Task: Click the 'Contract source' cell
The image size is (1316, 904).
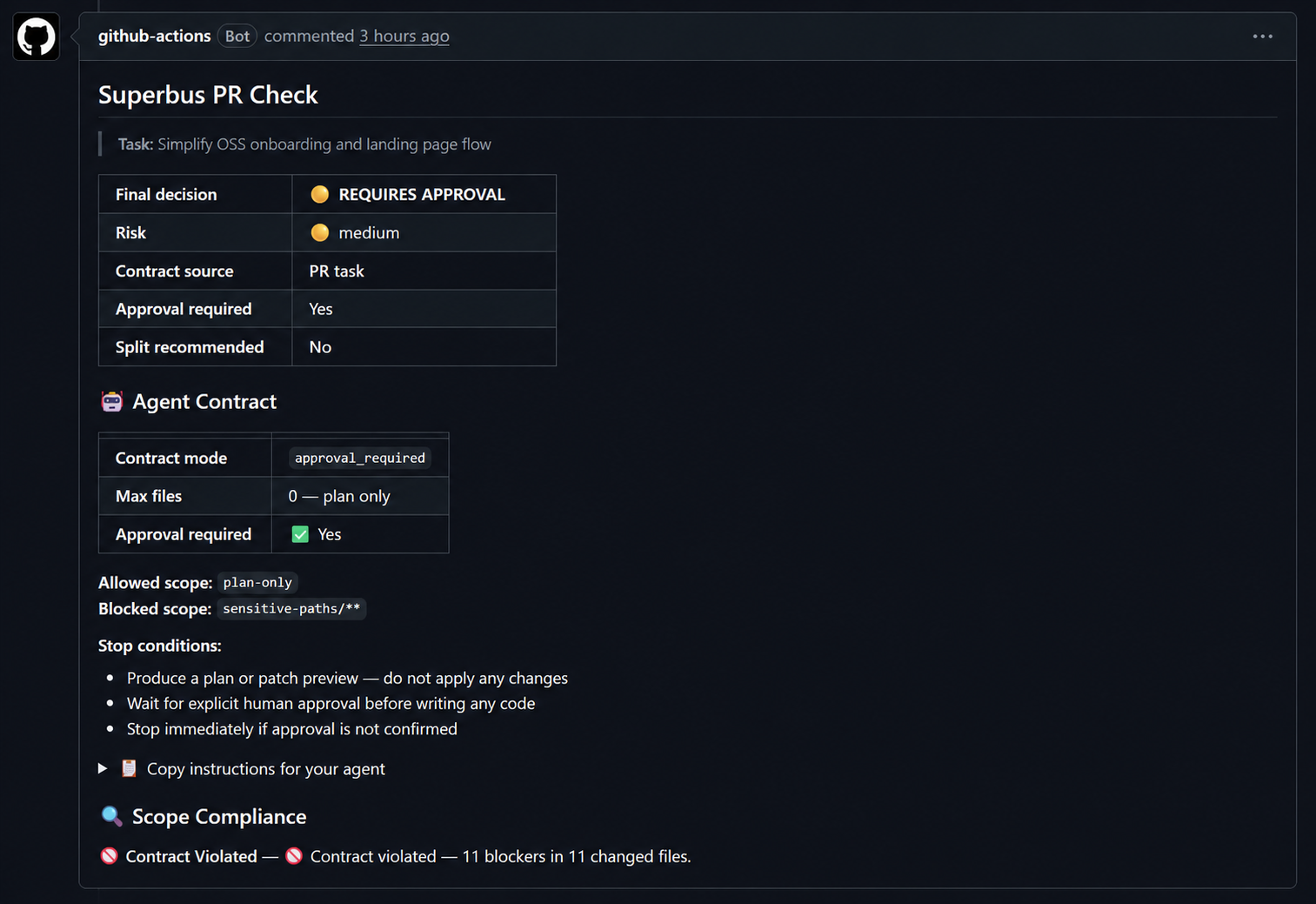Action: coord(196,271)
